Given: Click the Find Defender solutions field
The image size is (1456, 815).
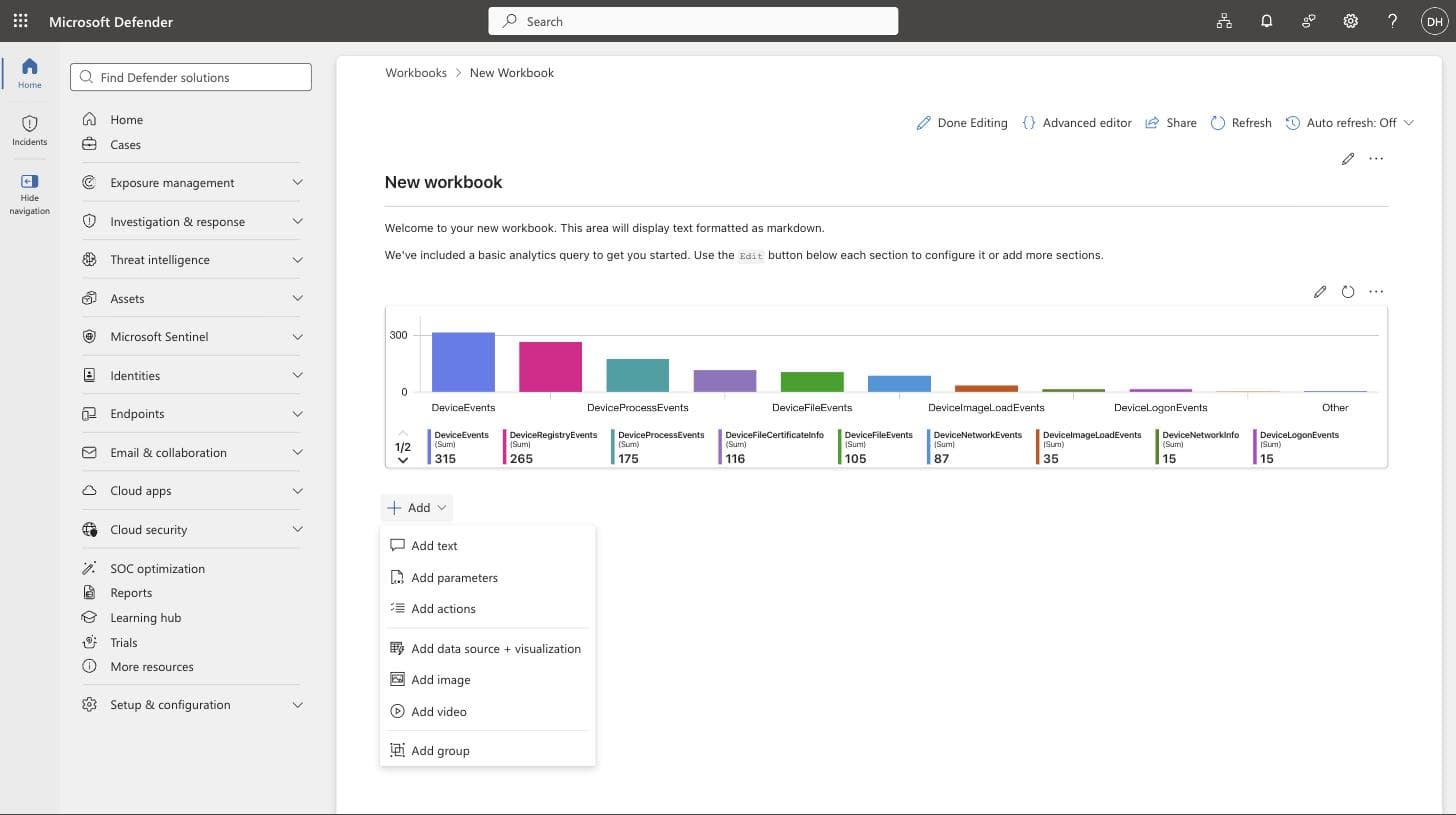Looking at the screenshot, I should [191, 77].
